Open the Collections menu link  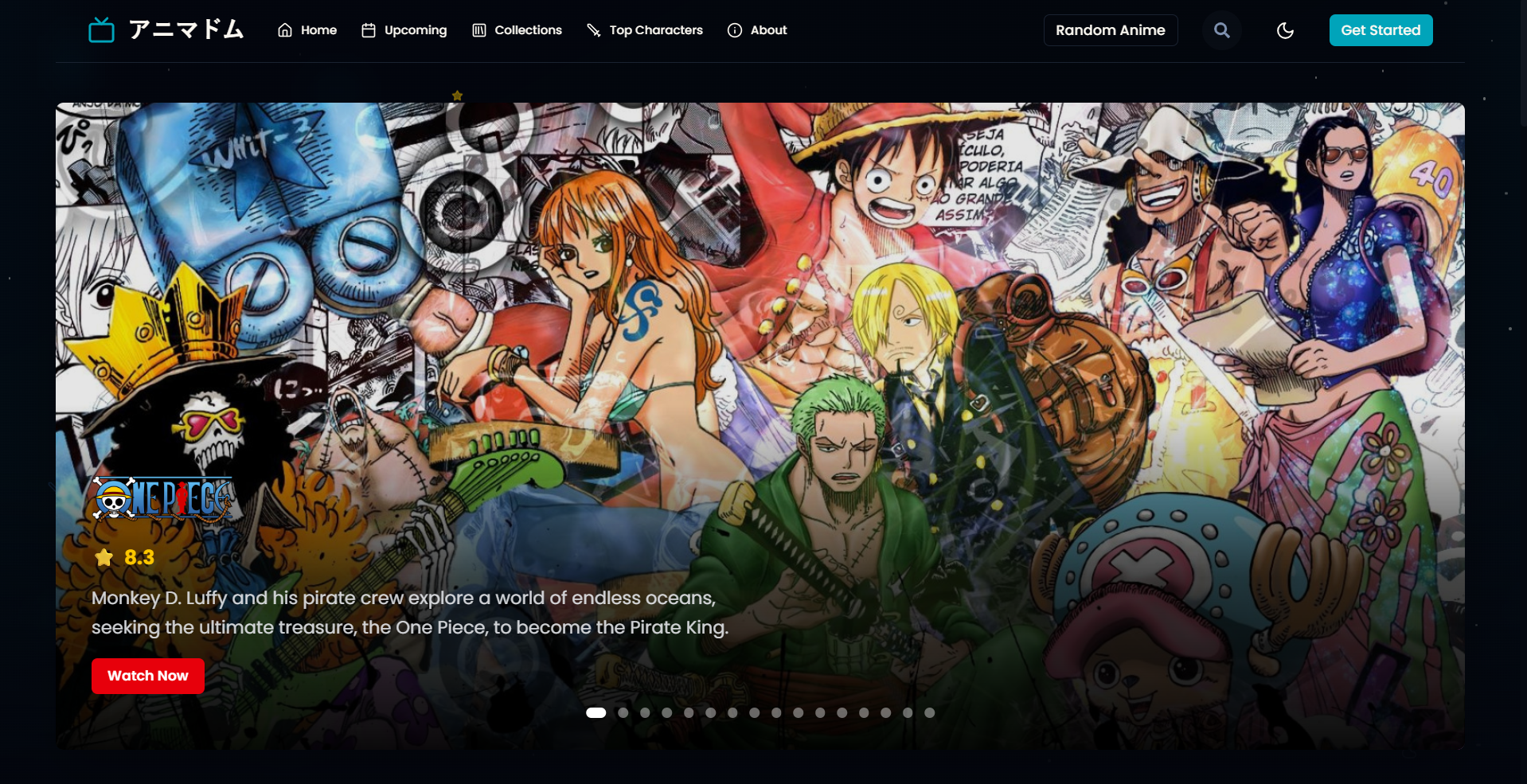(528, 30)
